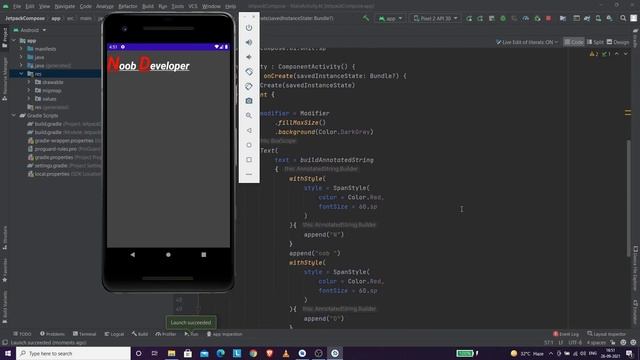640x360 pixels.
Task: Open the File menu
Action: [17, 6]
